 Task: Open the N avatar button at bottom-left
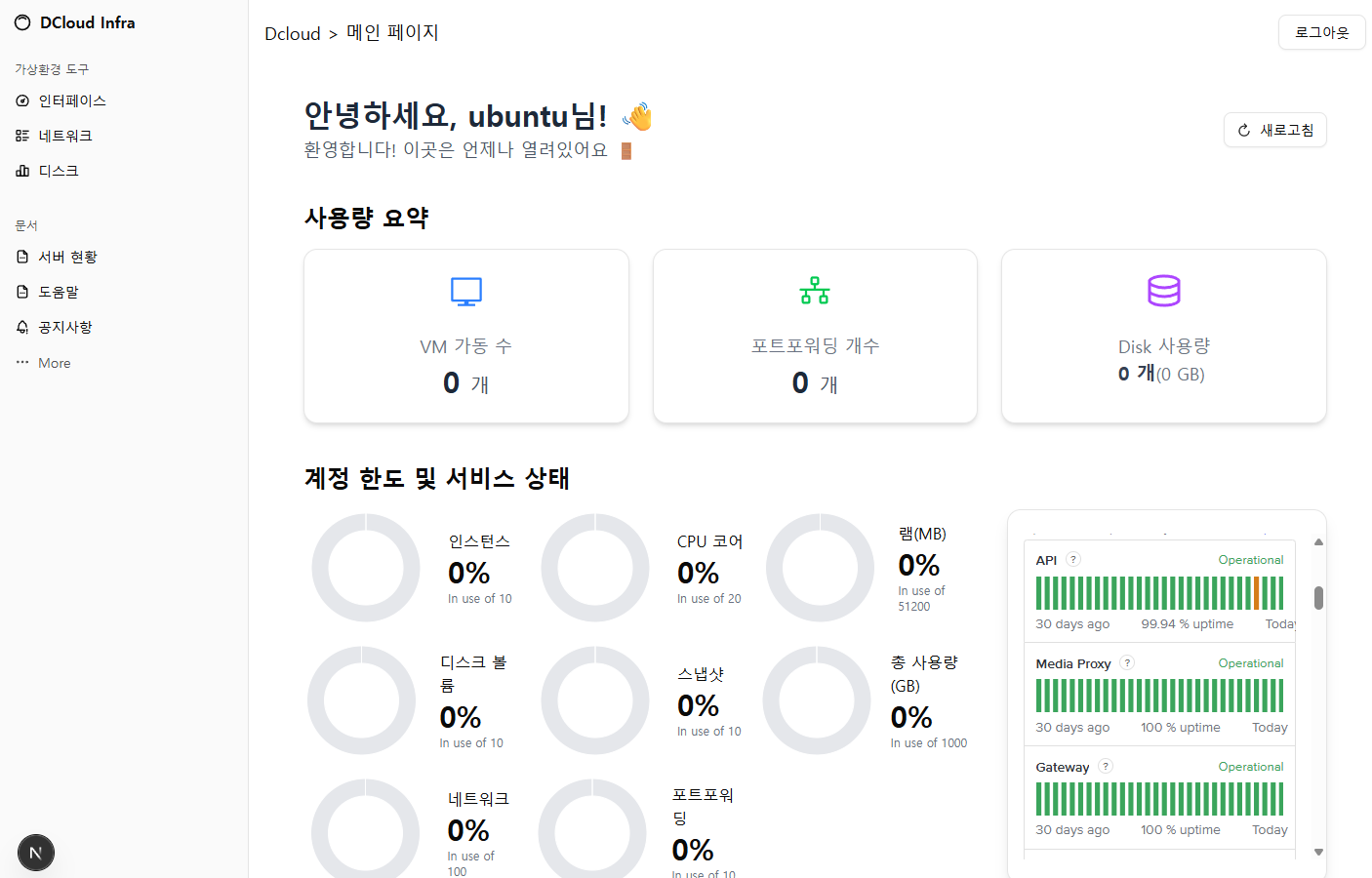coord(36,853)
